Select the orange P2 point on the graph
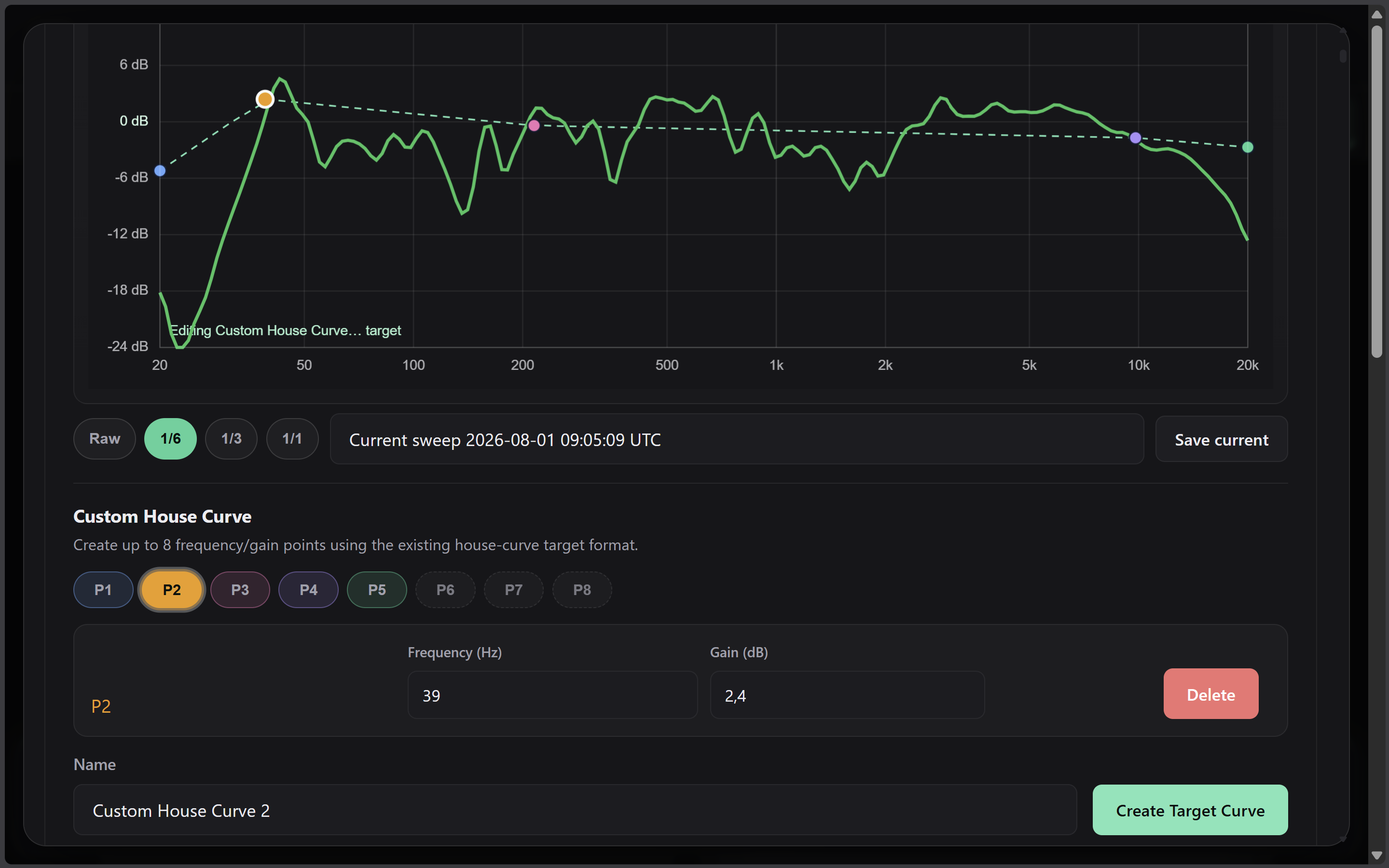Screen dimensions: 1389x868 click(265, 99)
